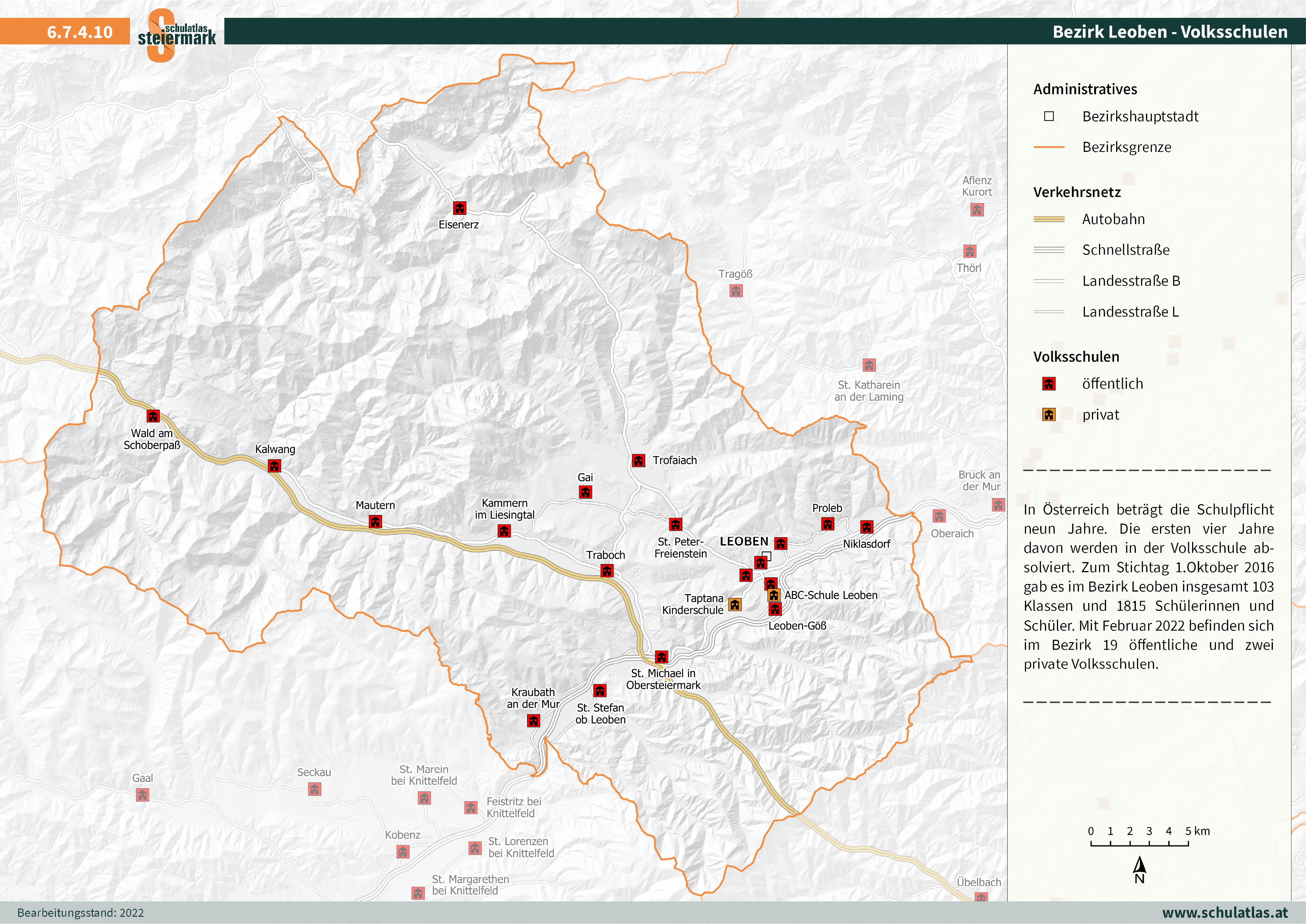Screen dimensions: 1306x924
Task: Click the greyed Tragöß school marker
Action: [x=736, y=291]
